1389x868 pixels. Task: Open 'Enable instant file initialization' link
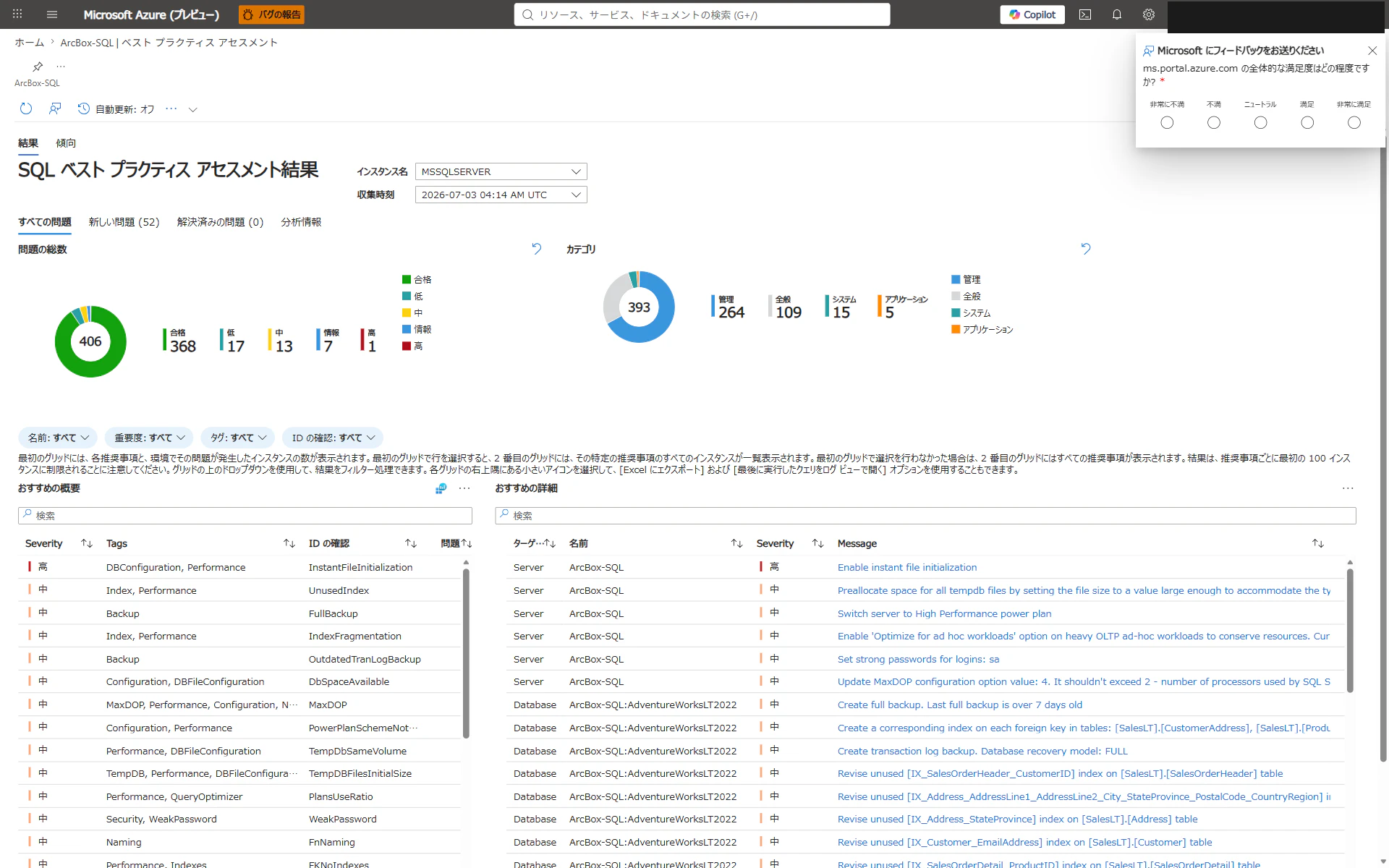(907, 568)
